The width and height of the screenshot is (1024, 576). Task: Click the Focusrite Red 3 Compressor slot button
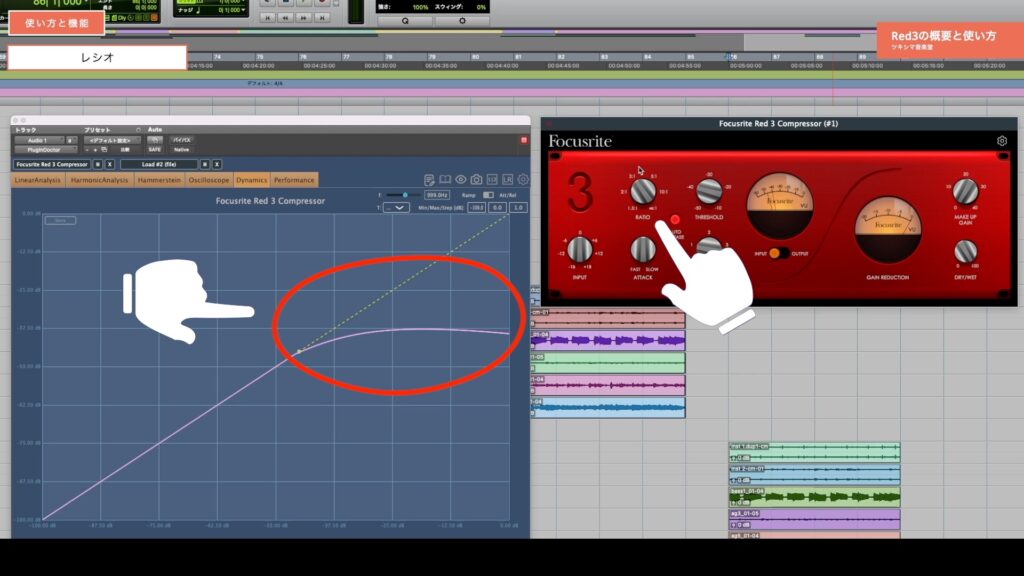point(52,165)
